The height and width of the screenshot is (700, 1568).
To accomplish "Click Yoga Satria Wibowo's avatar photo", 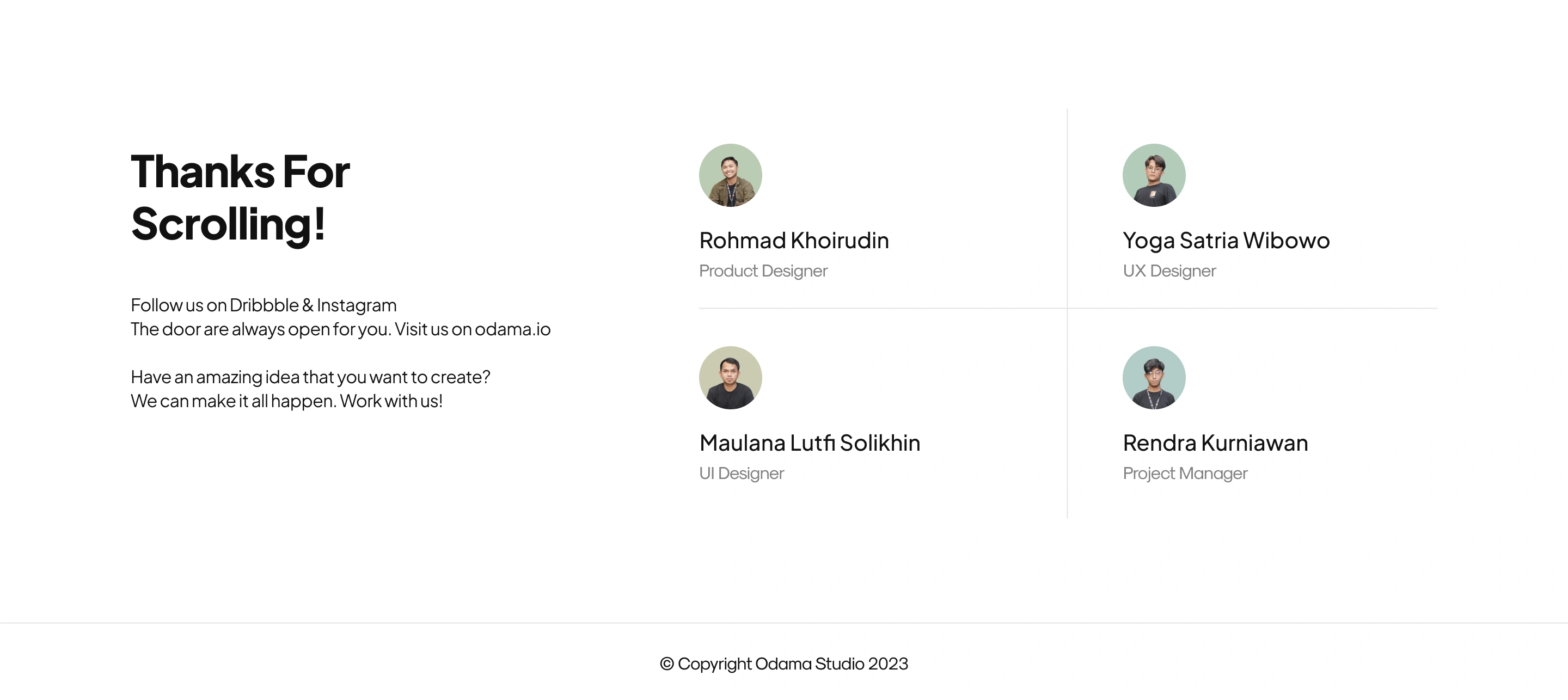I will click(x=1154, y=175).
